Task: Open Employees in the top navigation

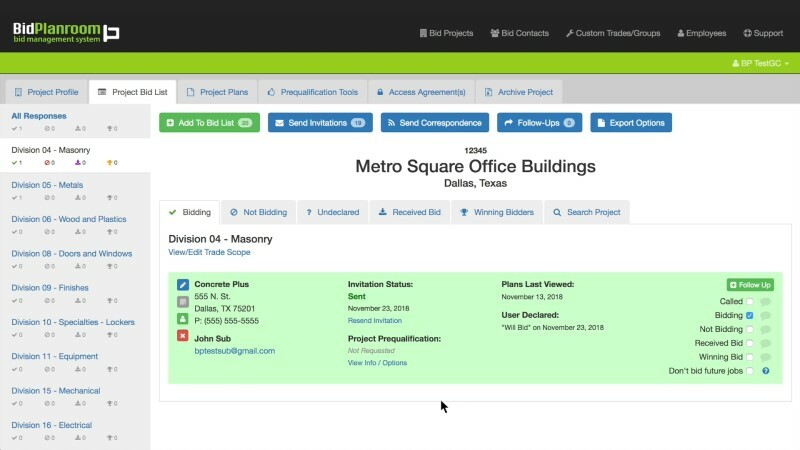Action: tap(702, 33)
